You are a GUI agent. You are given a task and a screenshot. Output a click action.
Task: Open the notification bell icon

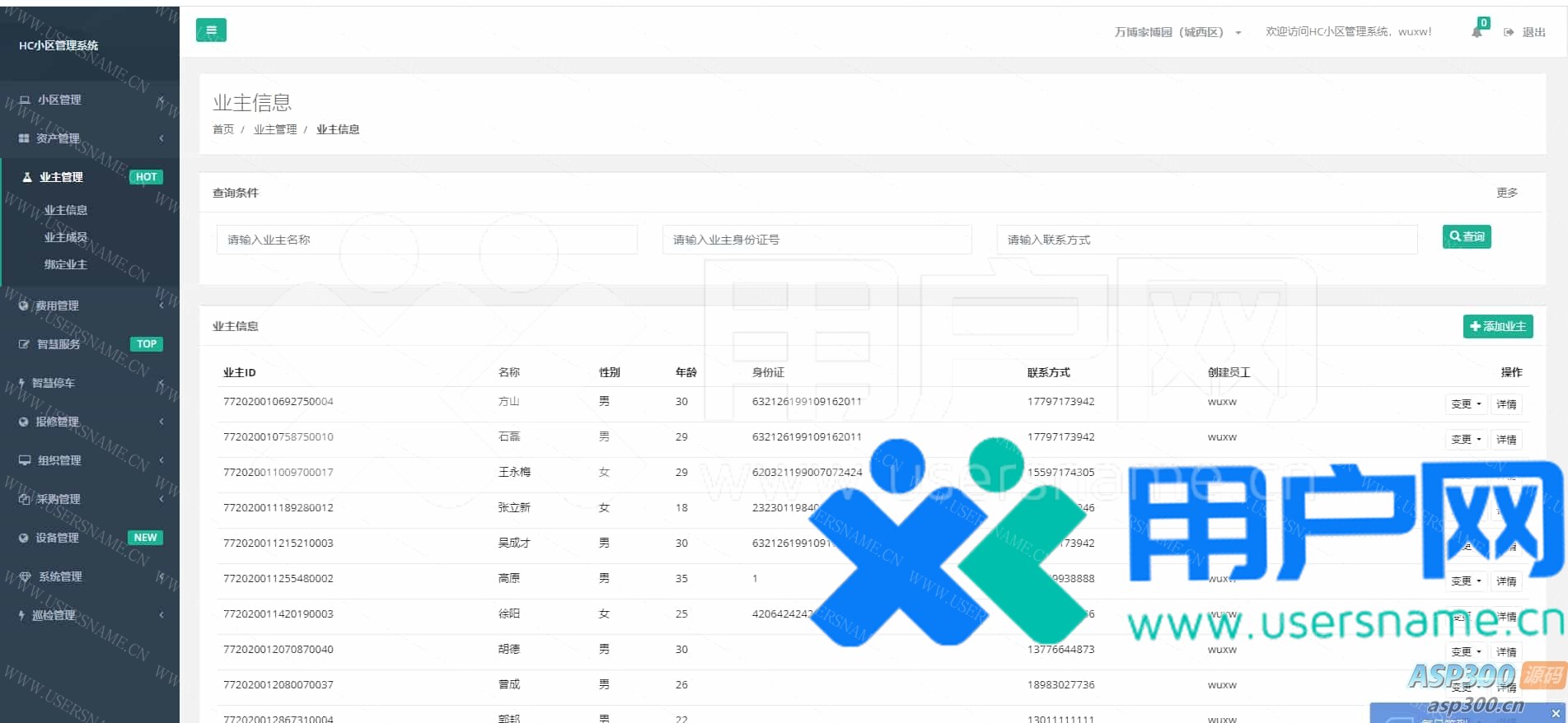tap(1477, 32)
